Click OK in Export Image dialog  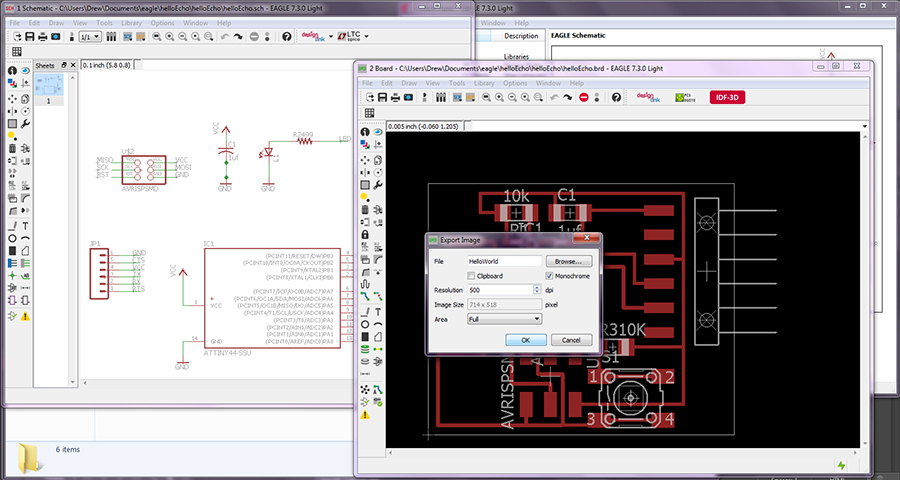coord(525,340)
